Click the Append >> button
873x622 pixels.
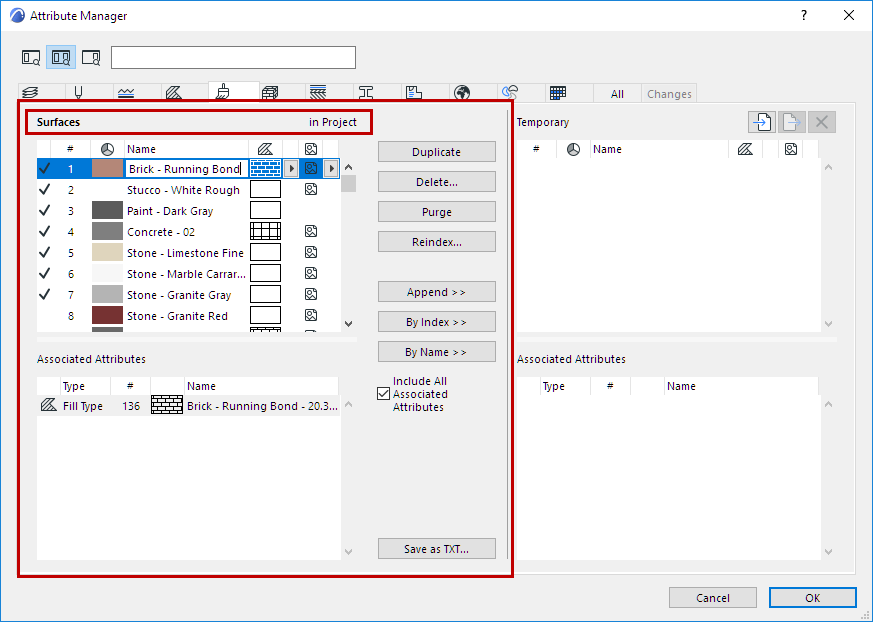click(x=436, y=292)
